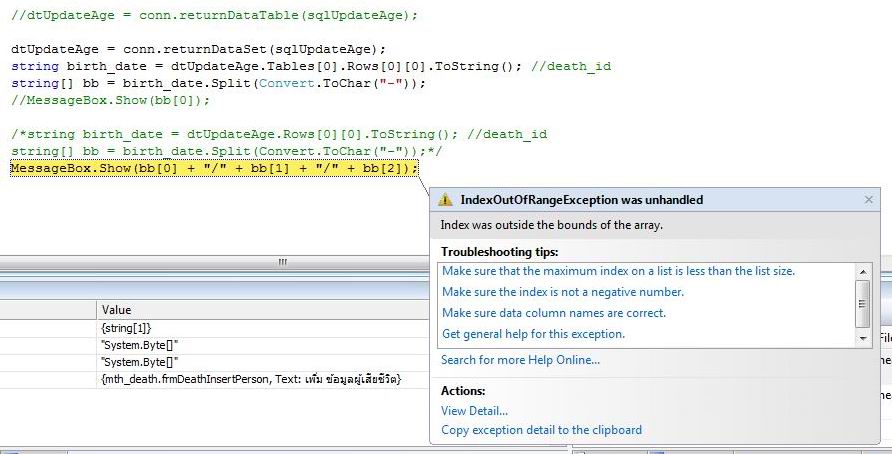Click 'Index was outside the bounds' message text

click(552, 225)
